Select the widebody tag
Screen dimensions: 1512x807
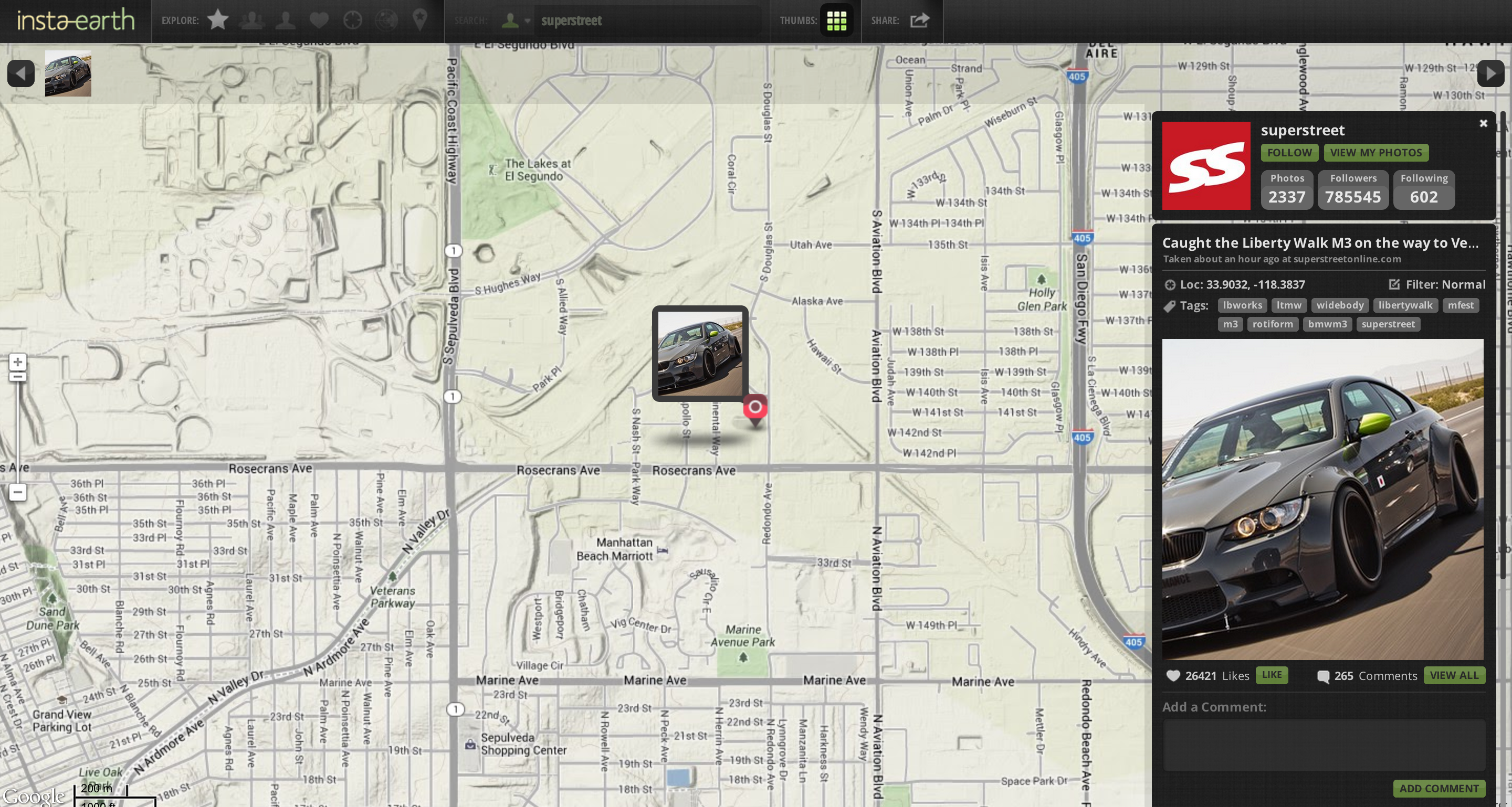click(x=1340, y=305)
